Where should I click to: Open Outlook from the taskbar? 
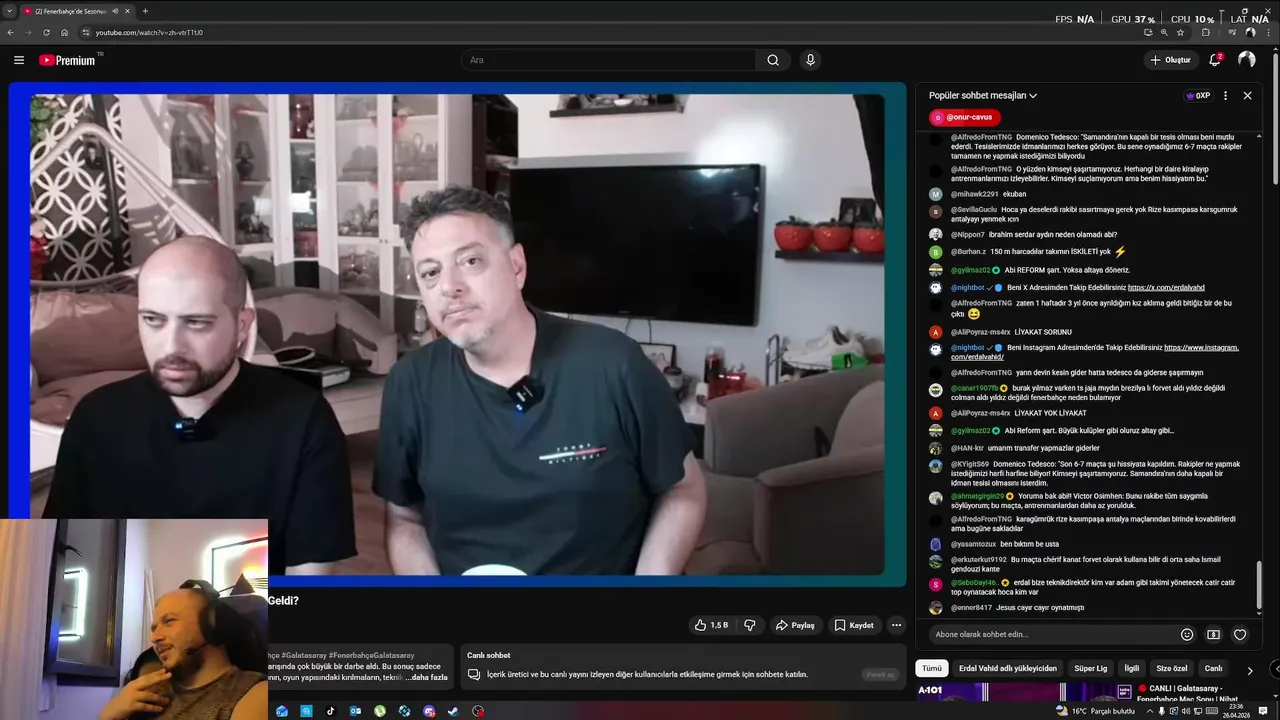coord(355,711)
